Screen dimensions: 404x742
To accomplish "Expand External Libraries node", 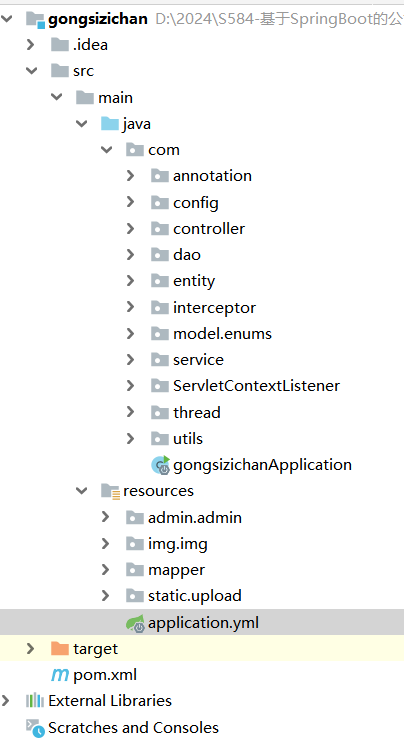I will (5, 700).
